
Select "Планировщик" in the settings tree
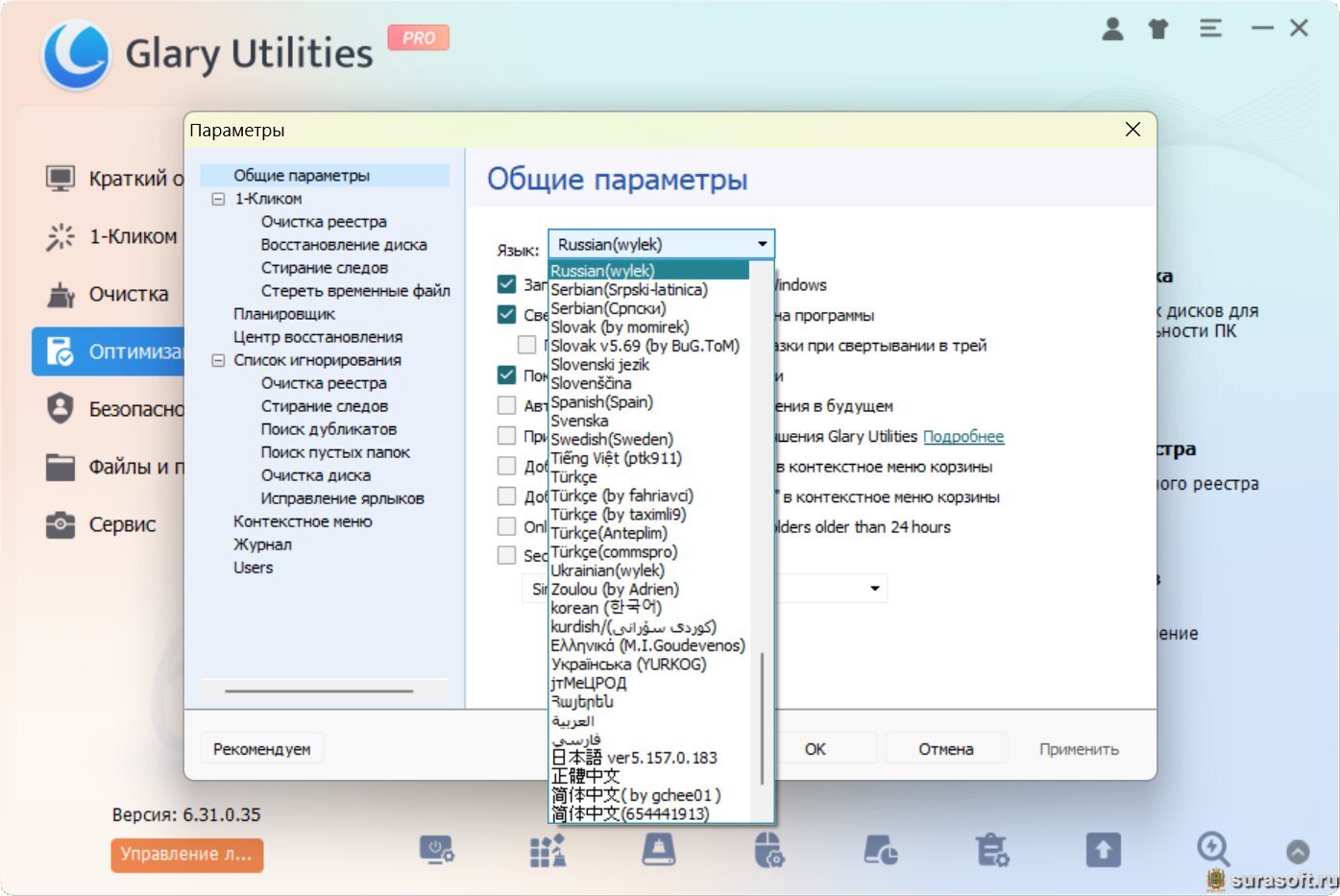point(284,314)
